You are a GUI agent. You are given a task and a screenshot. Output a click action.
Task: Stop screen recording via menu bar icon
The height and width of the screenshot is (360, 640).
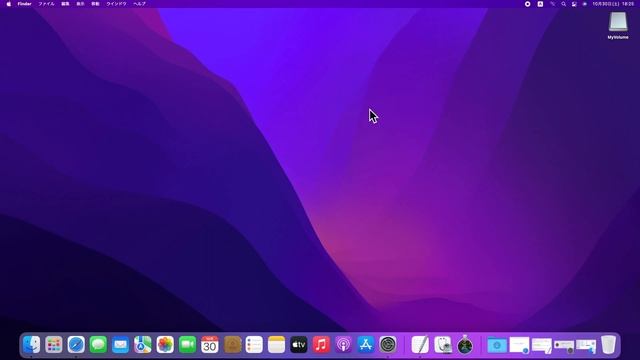pos(527,4)
